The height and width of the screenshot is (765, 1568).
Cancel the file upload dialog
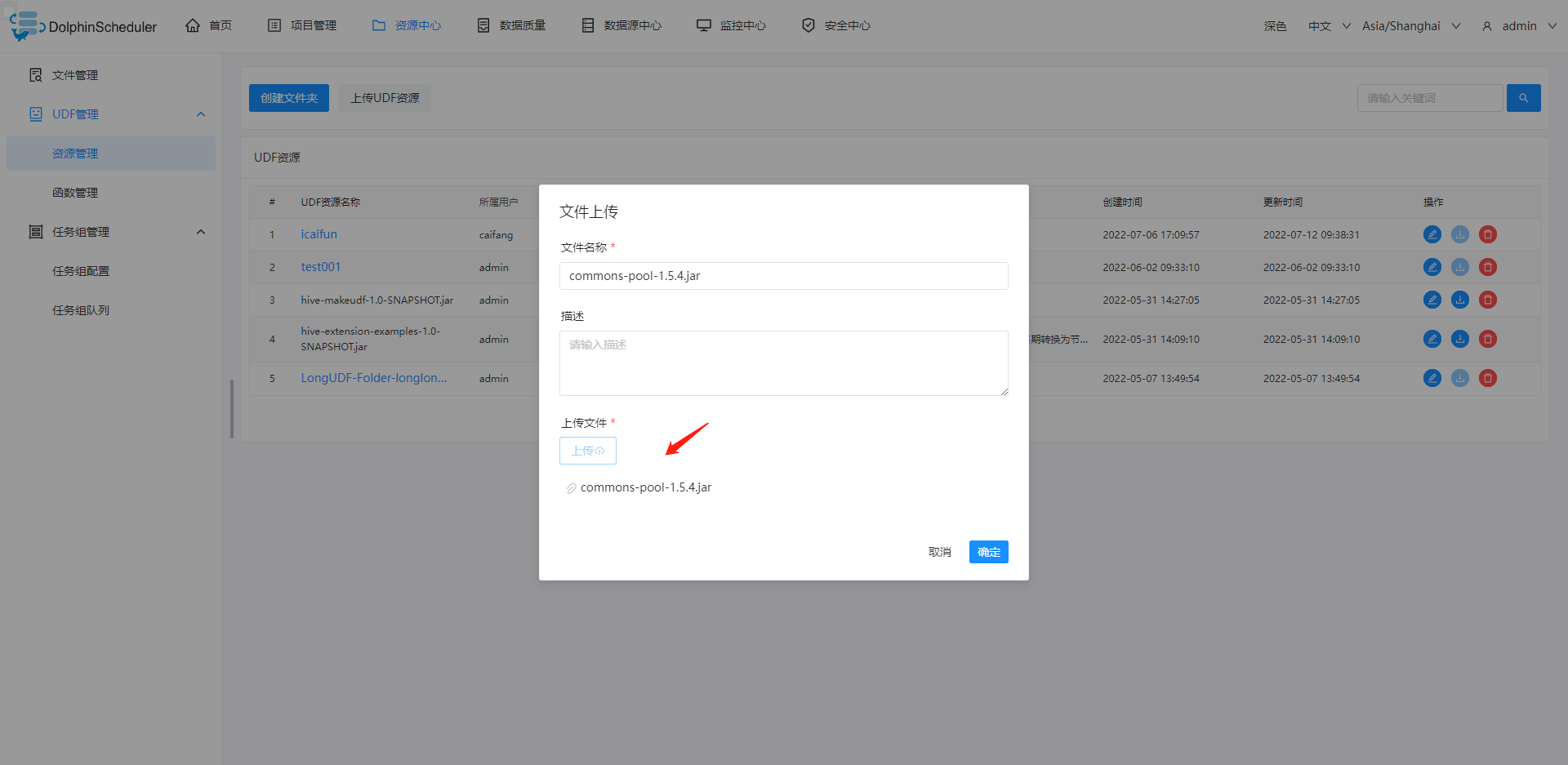939,551
